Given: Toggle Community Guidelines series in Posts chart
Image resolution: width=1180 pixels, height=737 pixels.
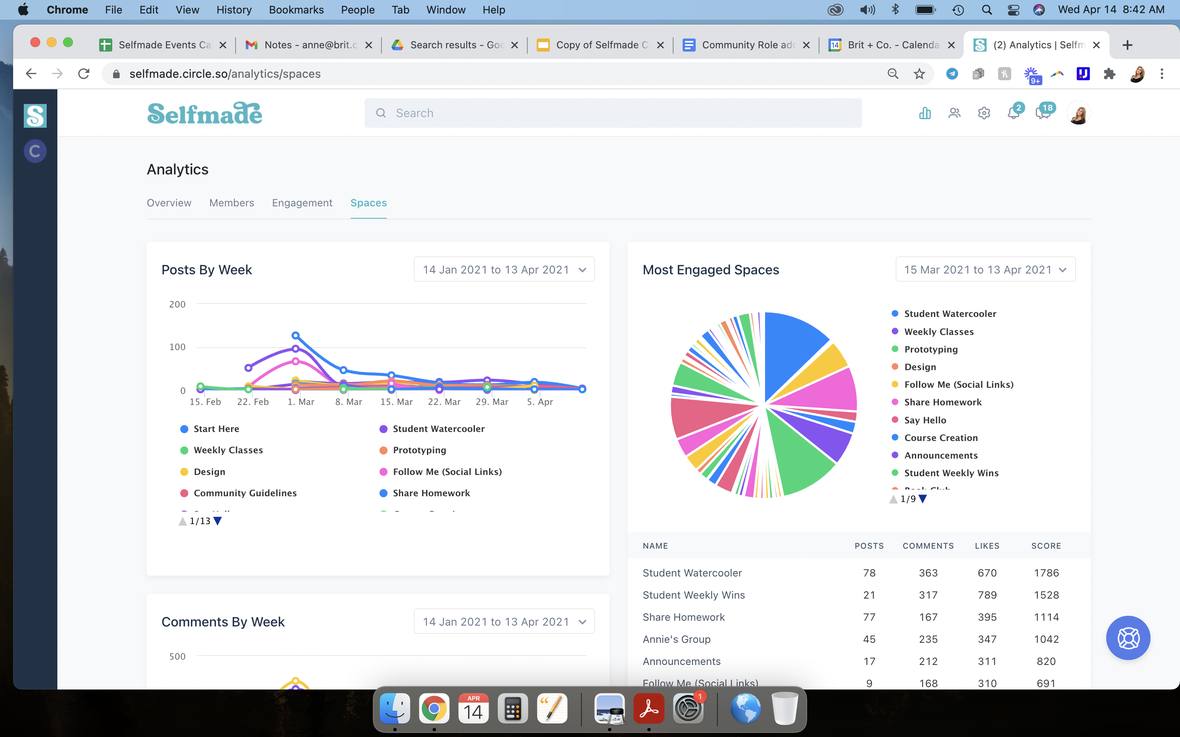Looking at the screenshot, I should pos(238,493).
